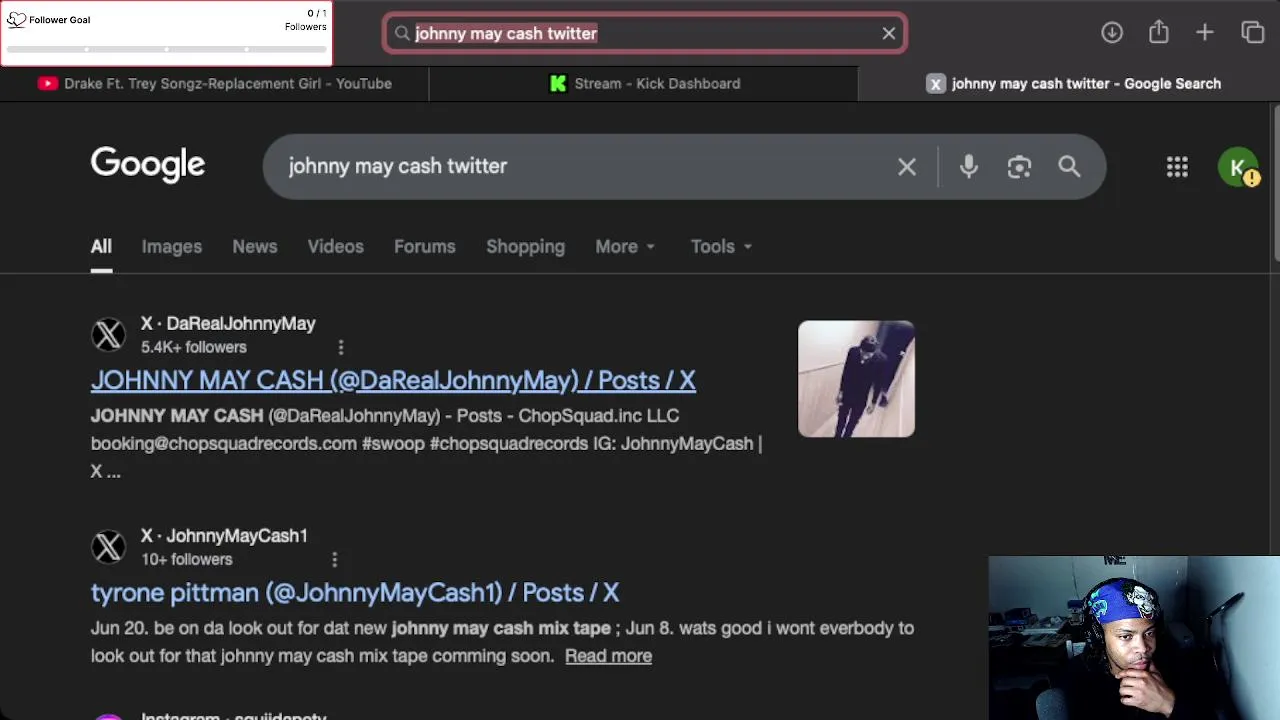The height and width of the screenshot is (720, 1280).
Task: Click the browser share icon
Action: (x=1158, y=32)
